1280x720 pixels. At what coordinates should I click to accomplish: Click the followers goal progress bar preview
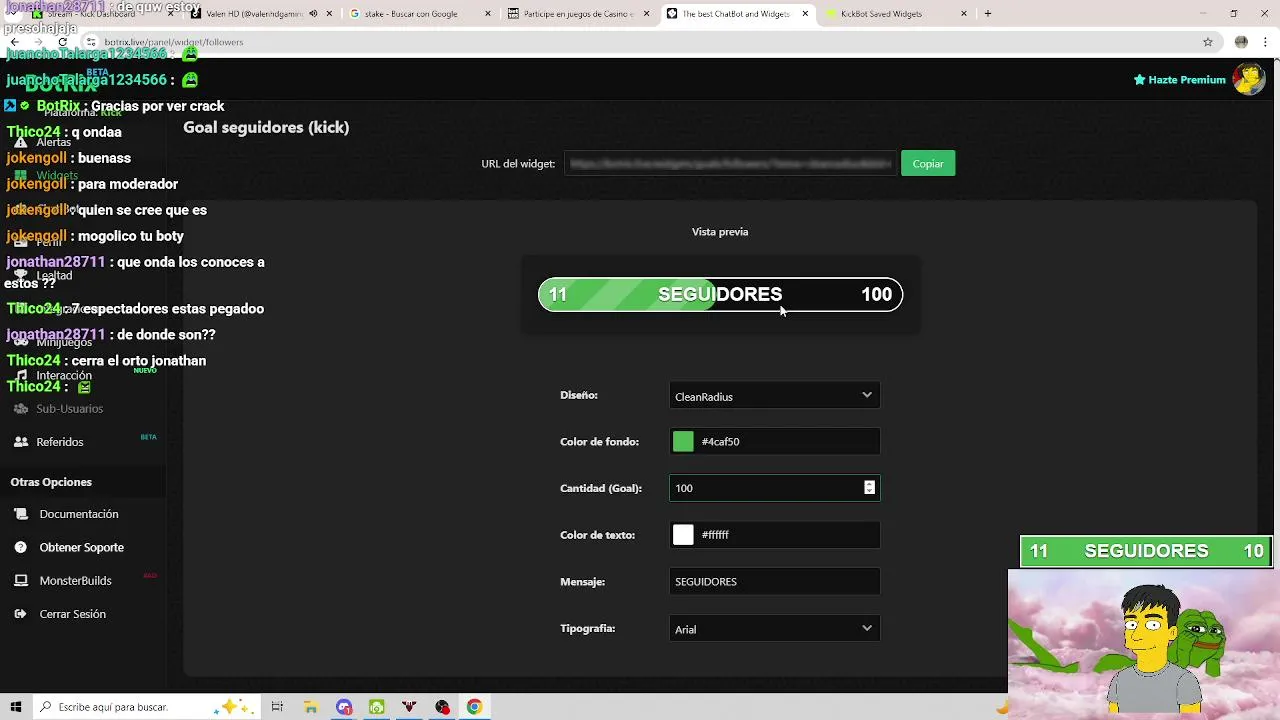coord(720,294)
